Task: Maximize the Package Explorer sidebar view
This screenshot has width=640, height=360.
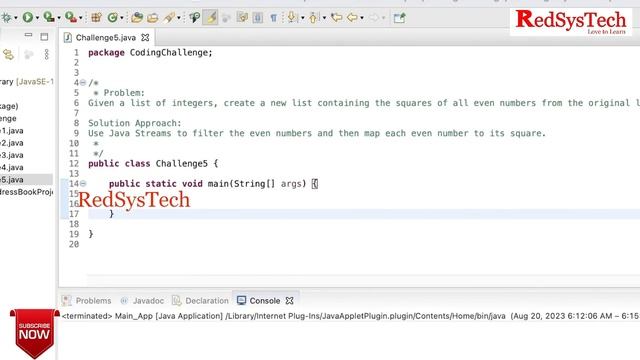Action: coord(44,37)
